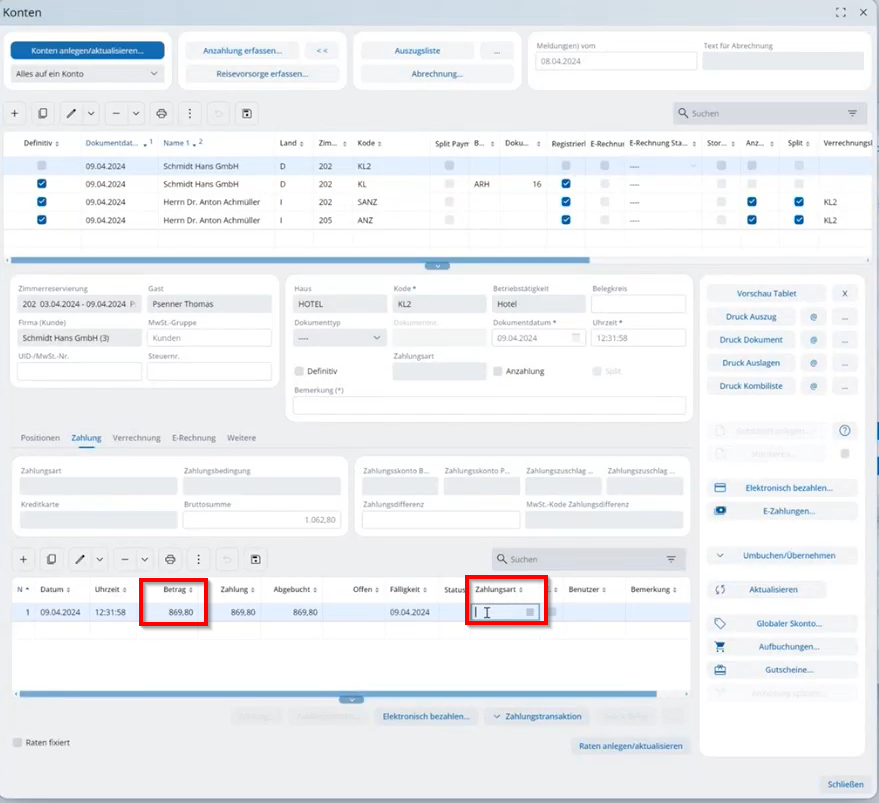Open the Auszugsliste
Viewport: 879px width, 803px height.
coord(418,50)
